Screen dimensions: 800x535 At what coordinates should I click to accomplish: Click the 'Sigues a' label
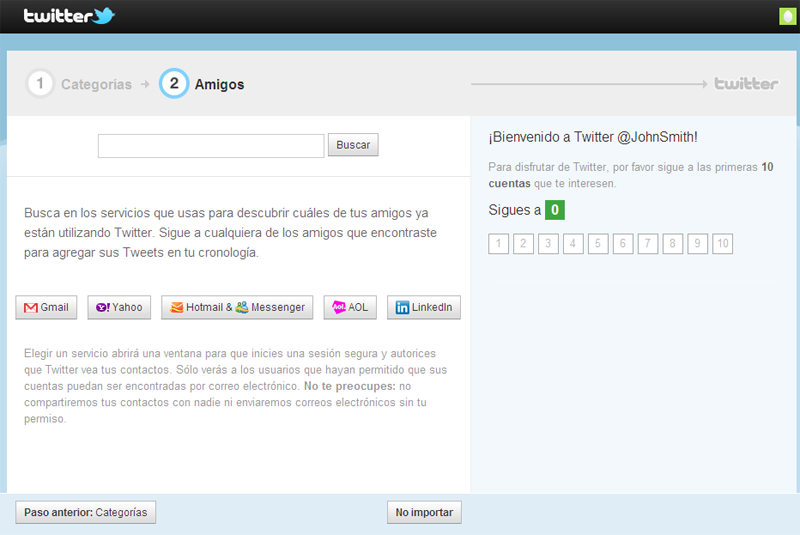click(x=514, y=210)
